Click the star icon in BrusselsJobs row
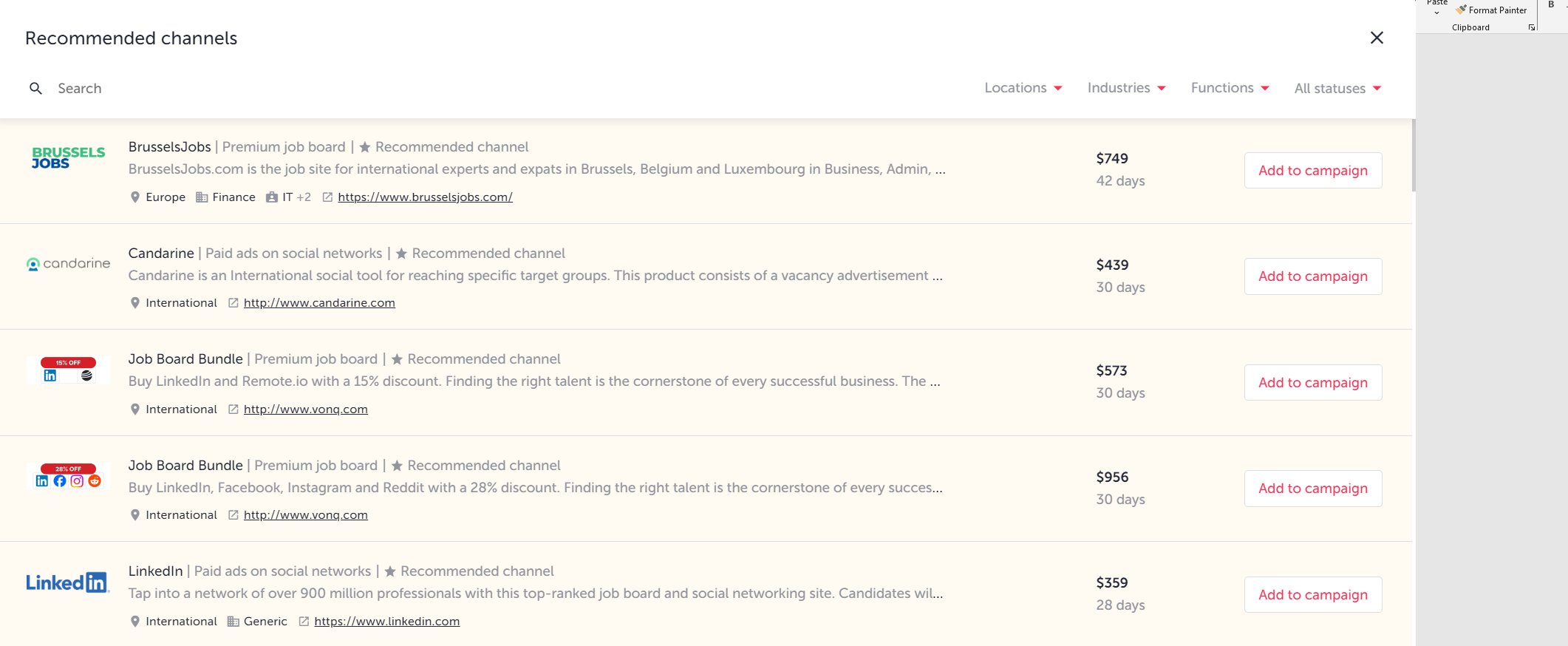Screen dimensions: 1568x646 tap(364, 147)
